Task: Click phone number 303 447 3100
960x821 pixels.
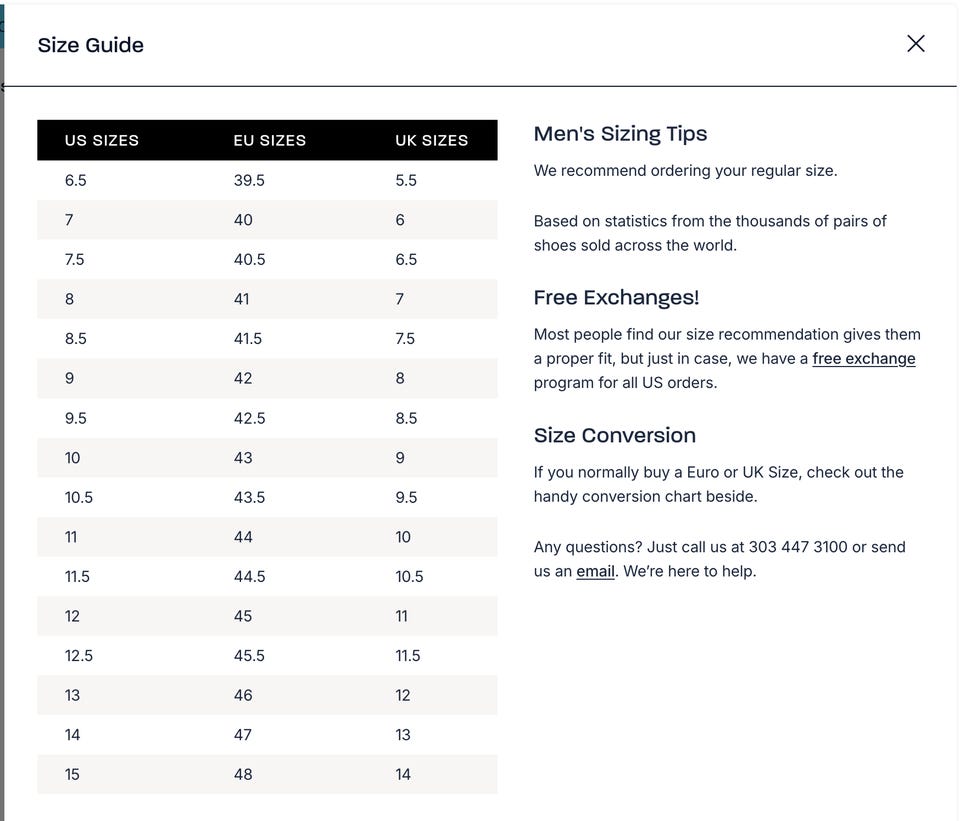Action: tap(797, 547)
